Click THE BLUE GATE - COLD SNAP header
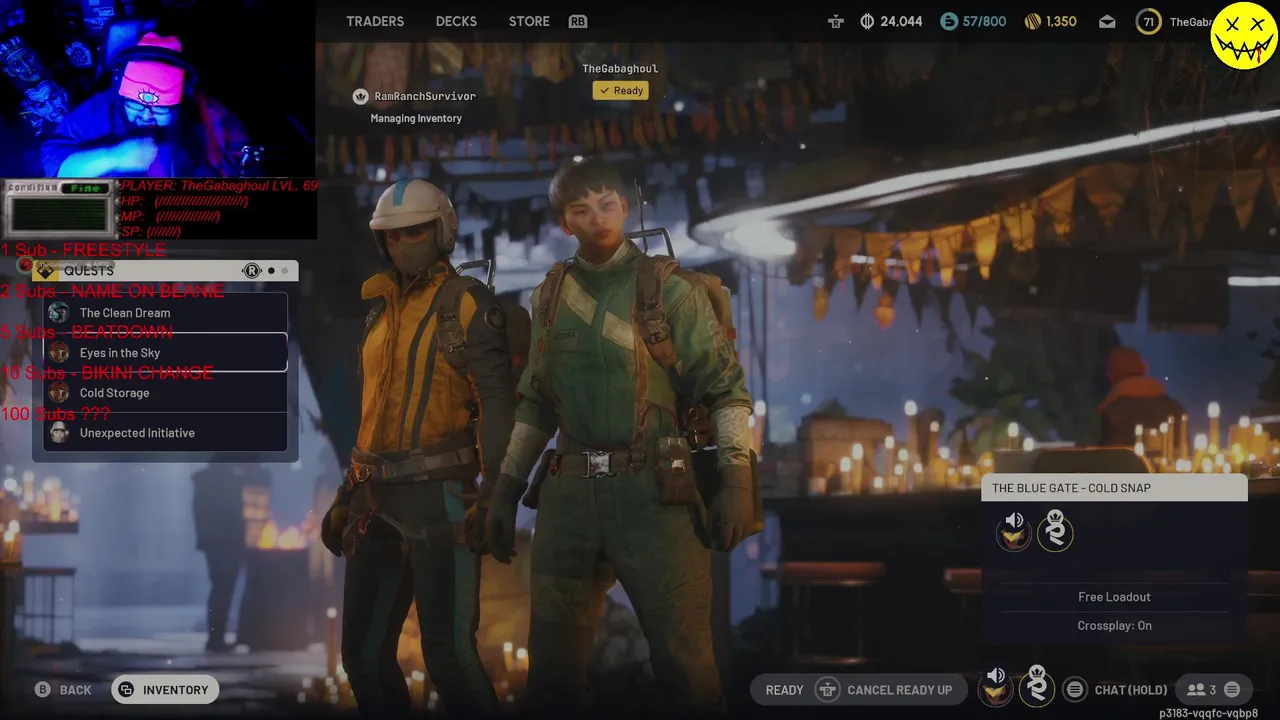Viewport: 1280px width, 720px height. point(1114,488)
